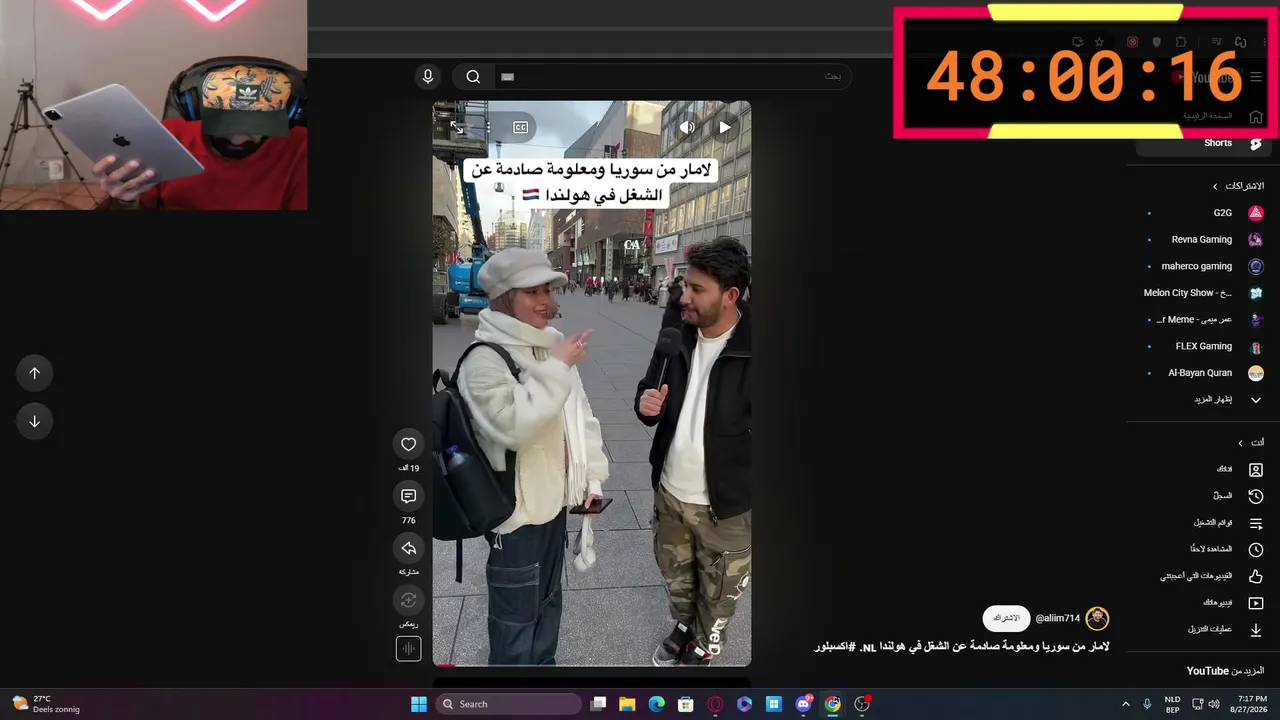Open the sound waveform button
This screenshot has height=720, width=1280.
pos(408,649)
